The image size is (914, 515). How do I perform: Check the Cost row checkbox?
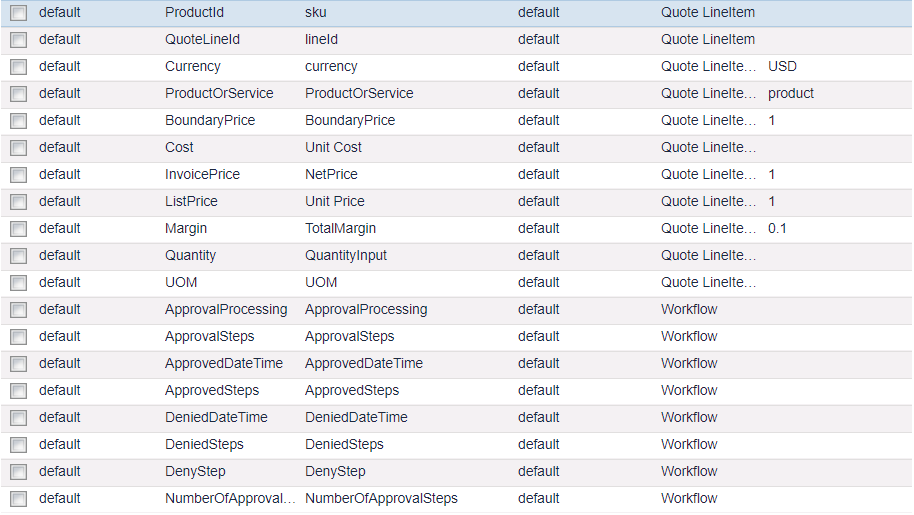18,149
